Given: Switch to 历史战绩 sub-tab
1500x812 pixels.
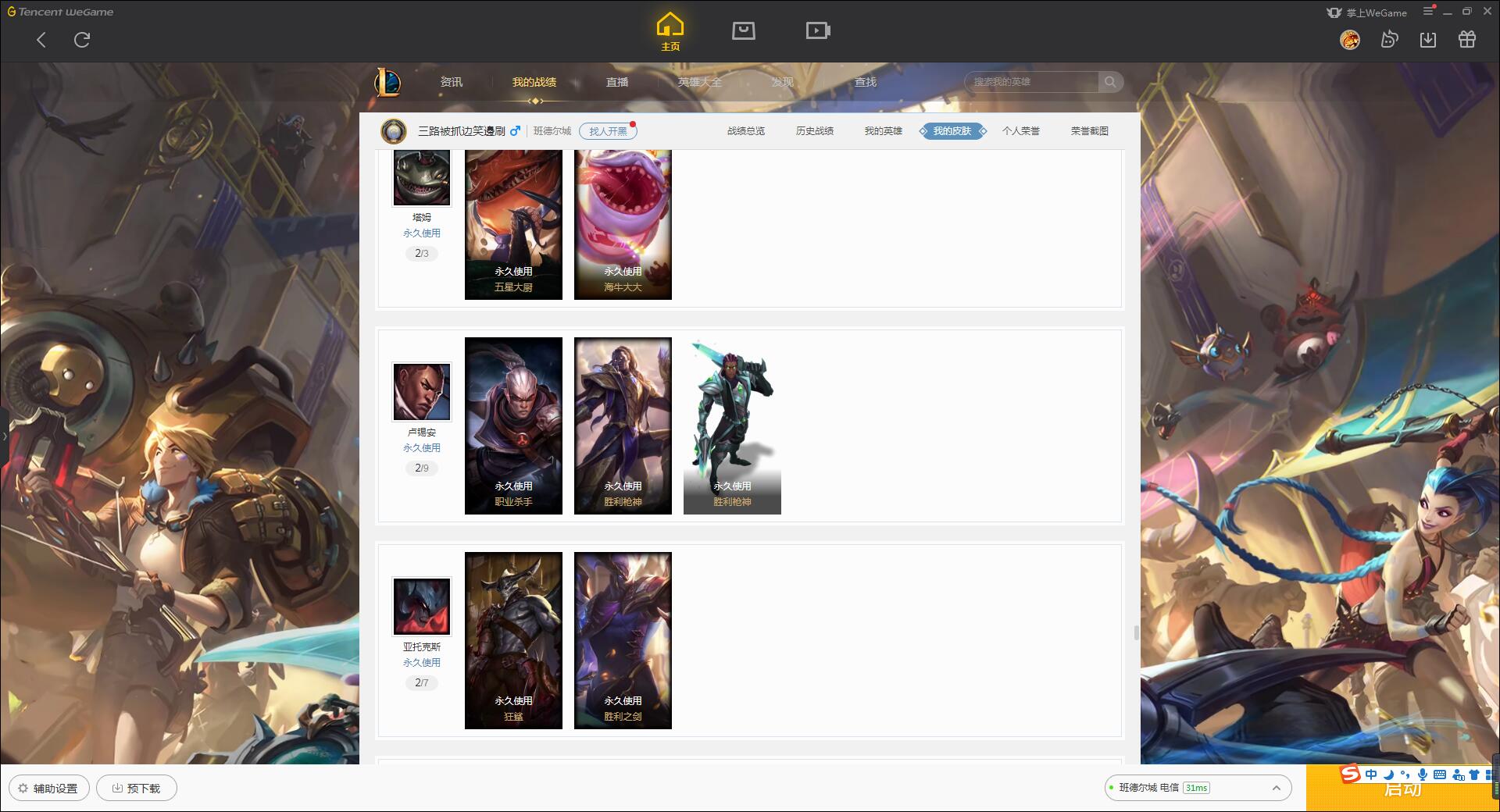Looking at the screenshot, I should [x=815, y=131].
